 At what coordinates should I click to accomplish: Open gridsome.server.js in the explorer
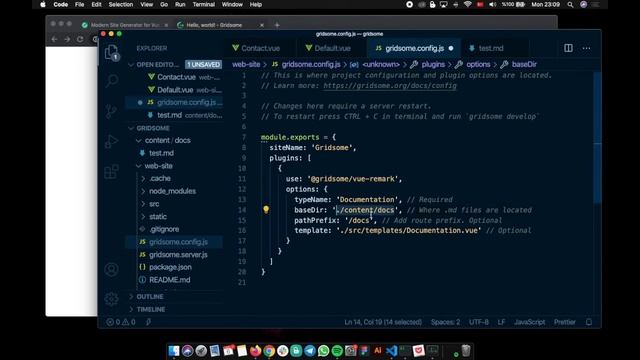178,255
